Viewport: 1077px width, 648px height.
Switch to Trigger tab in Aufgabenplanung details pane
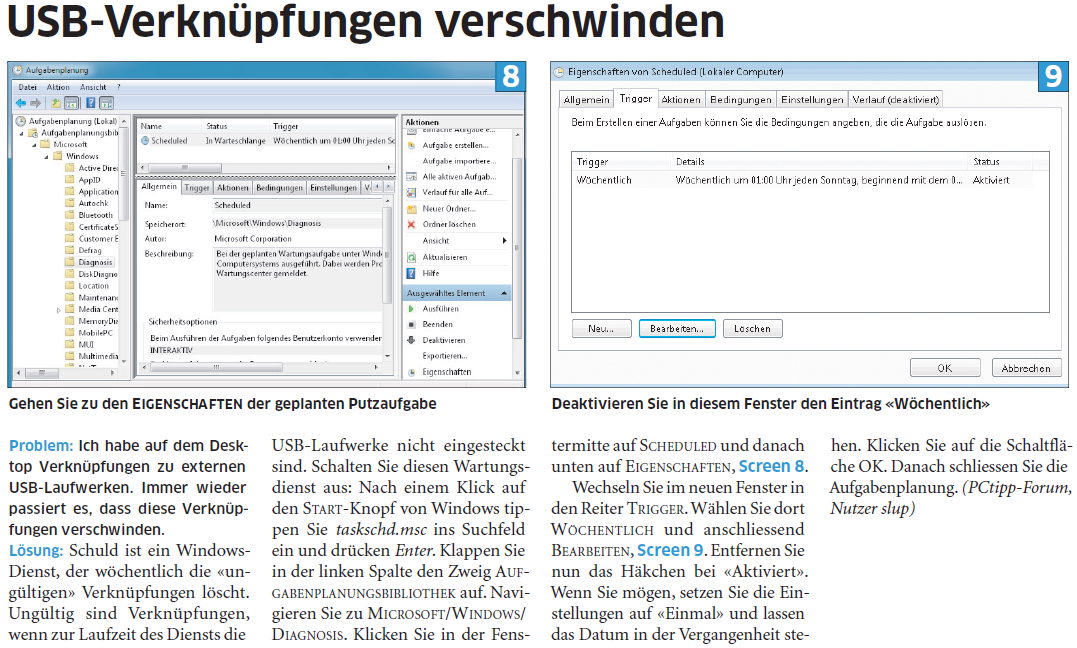coord(196,188)
